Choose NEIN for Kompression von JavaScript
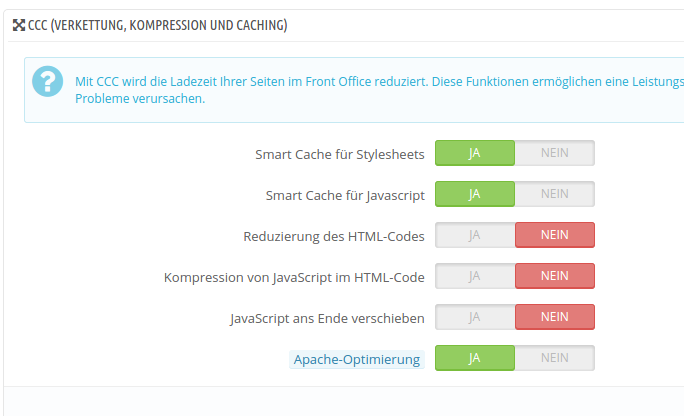Image resolution: width=684 pixels, height=416 pixels. pos(555,276)
